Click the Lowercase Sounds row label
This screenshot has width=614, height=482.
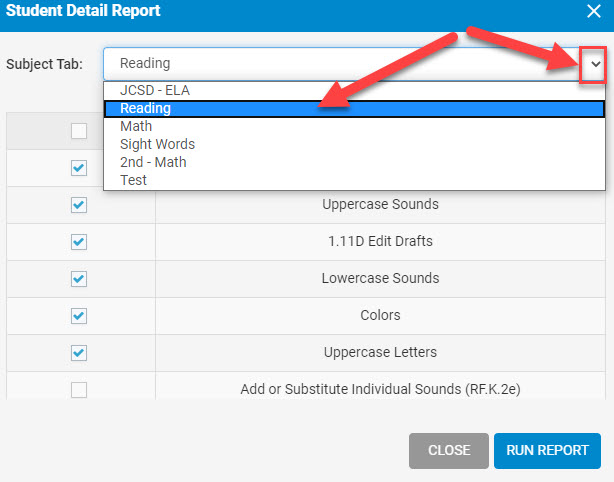(x=380, y=278)
